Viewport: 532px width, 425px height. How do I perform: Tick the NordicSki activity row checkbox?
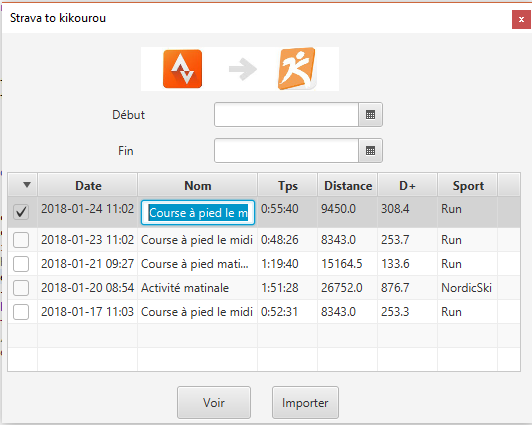(21, 288)
